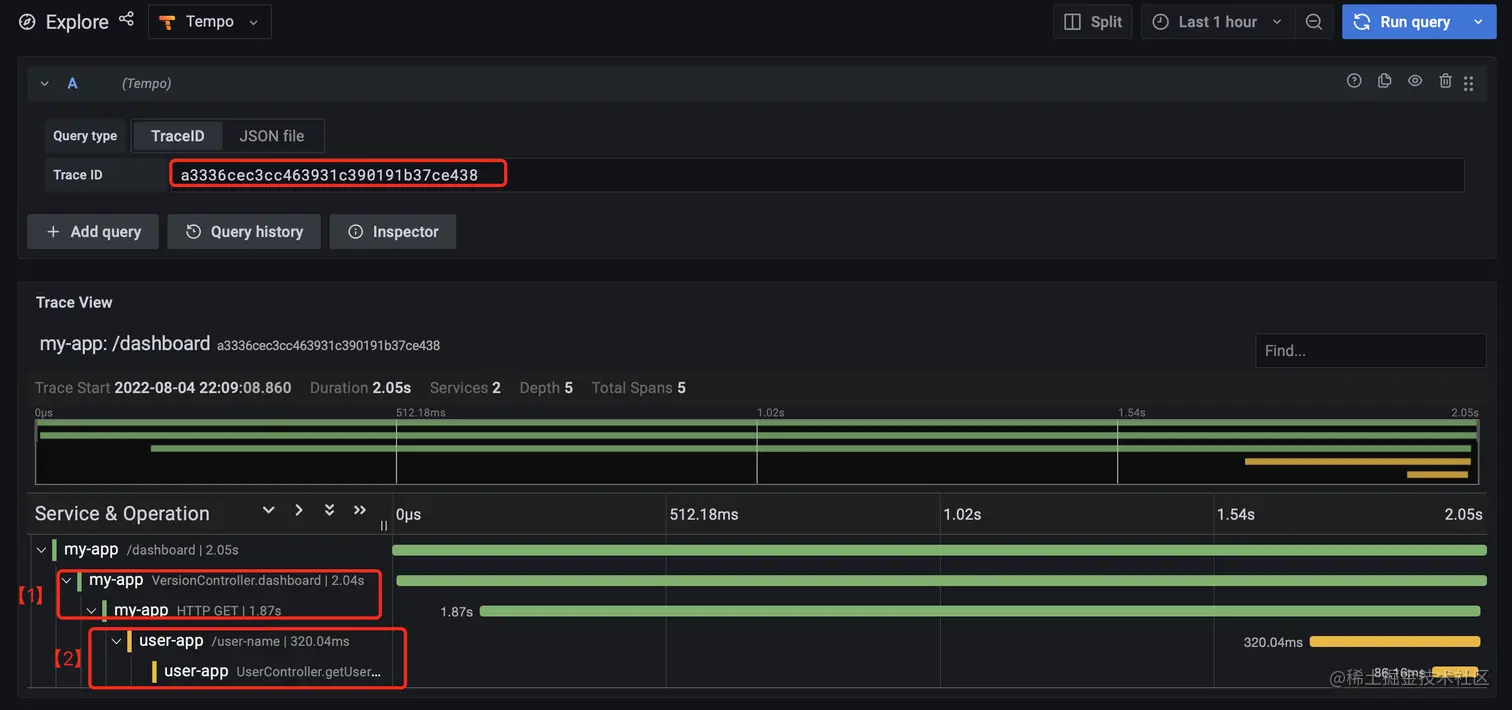Click the trace title my-app: /dashboard
This screenshot has width=1512, height=710.
point(125,343)
